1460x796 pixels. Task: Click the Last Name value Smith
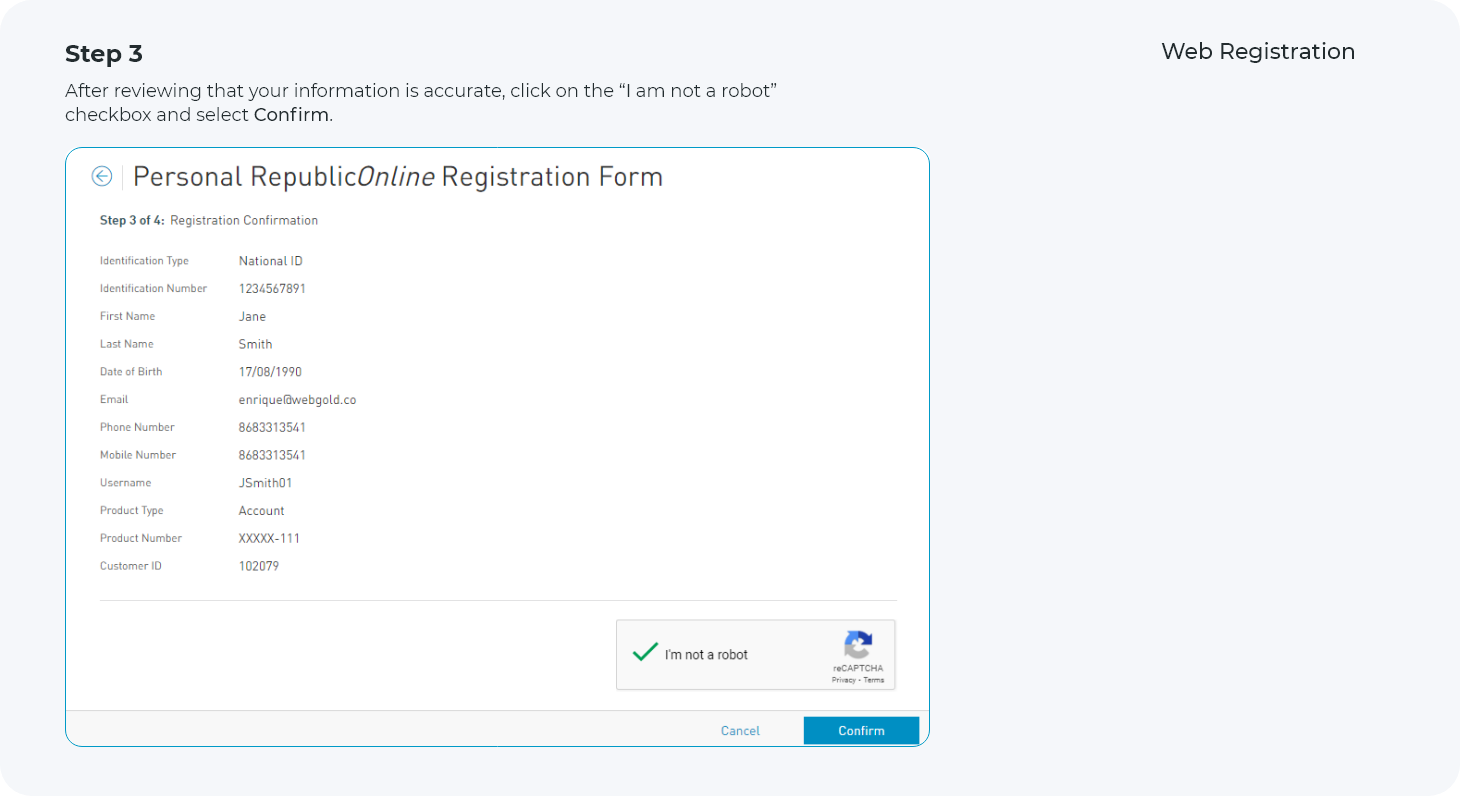(x=255, y=344)
